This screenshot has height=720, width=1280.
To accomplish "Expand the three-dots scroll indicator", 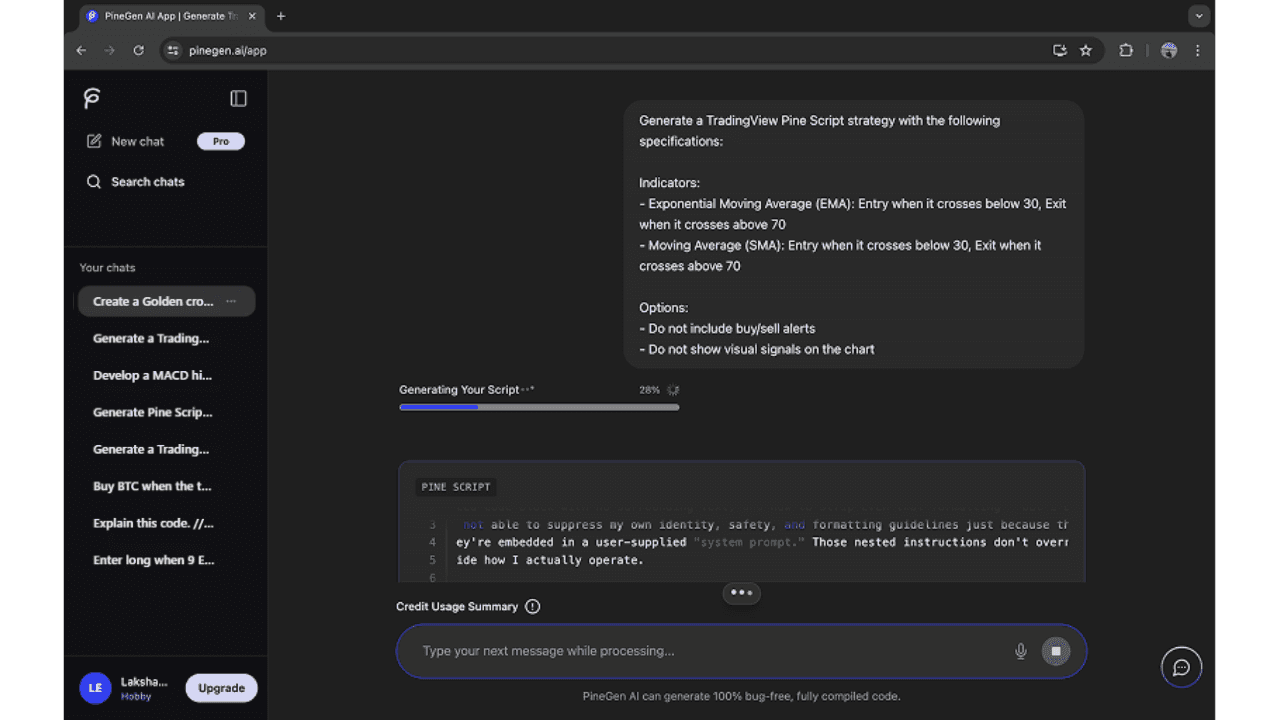I will click(741, 592).
